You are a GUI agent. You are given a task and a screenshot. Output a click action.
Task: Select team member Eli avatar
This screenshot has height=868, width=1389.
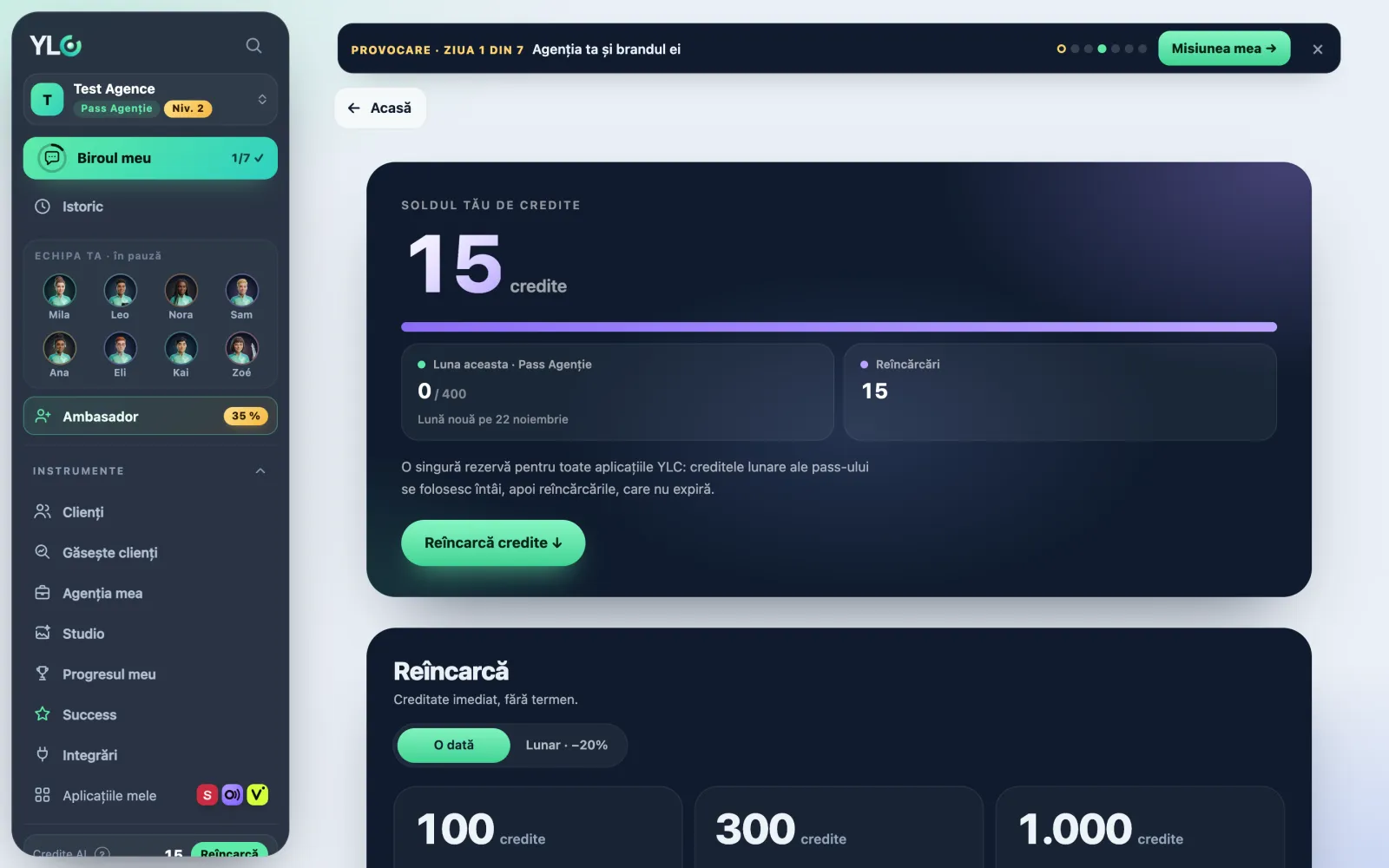click(120, 348)
